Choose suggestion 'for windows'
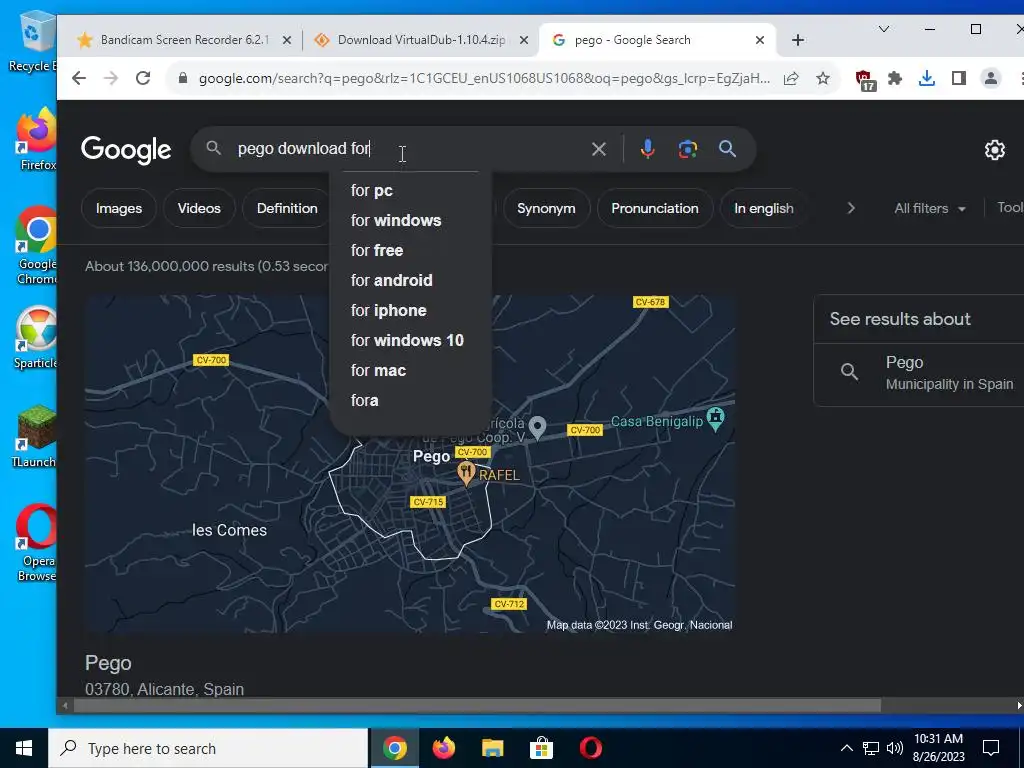Viewport: 1024px width, 768px height. [x=410, y=221]
